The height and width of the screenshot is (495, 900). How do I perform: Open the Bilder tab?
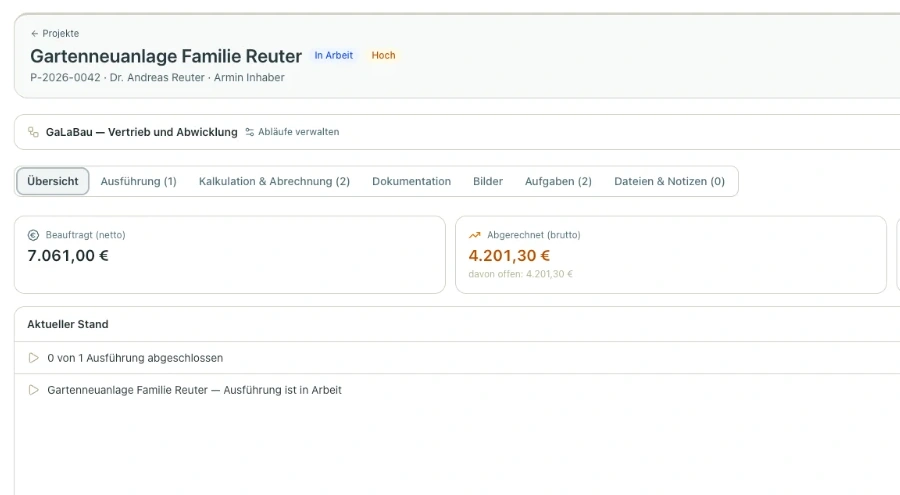point(488,181)
